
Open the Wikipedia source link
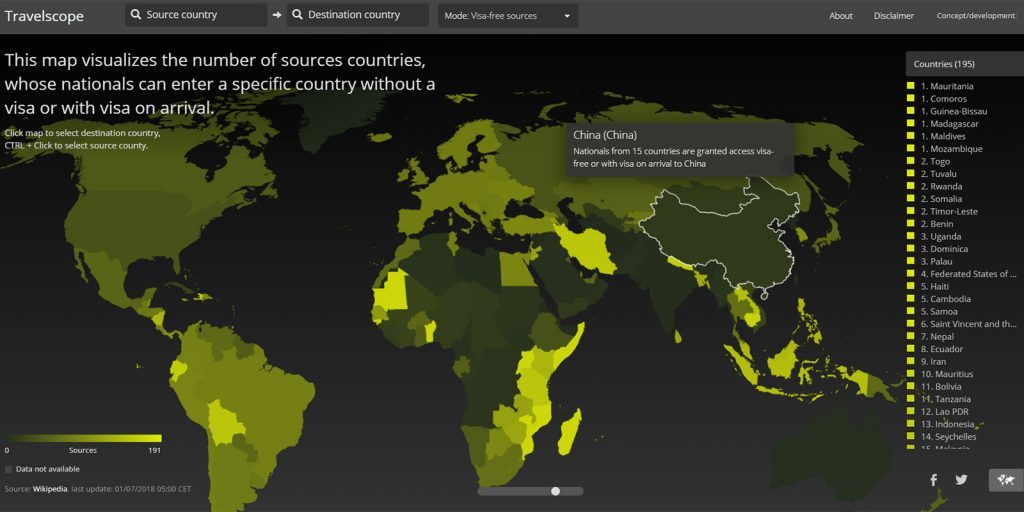50,489
